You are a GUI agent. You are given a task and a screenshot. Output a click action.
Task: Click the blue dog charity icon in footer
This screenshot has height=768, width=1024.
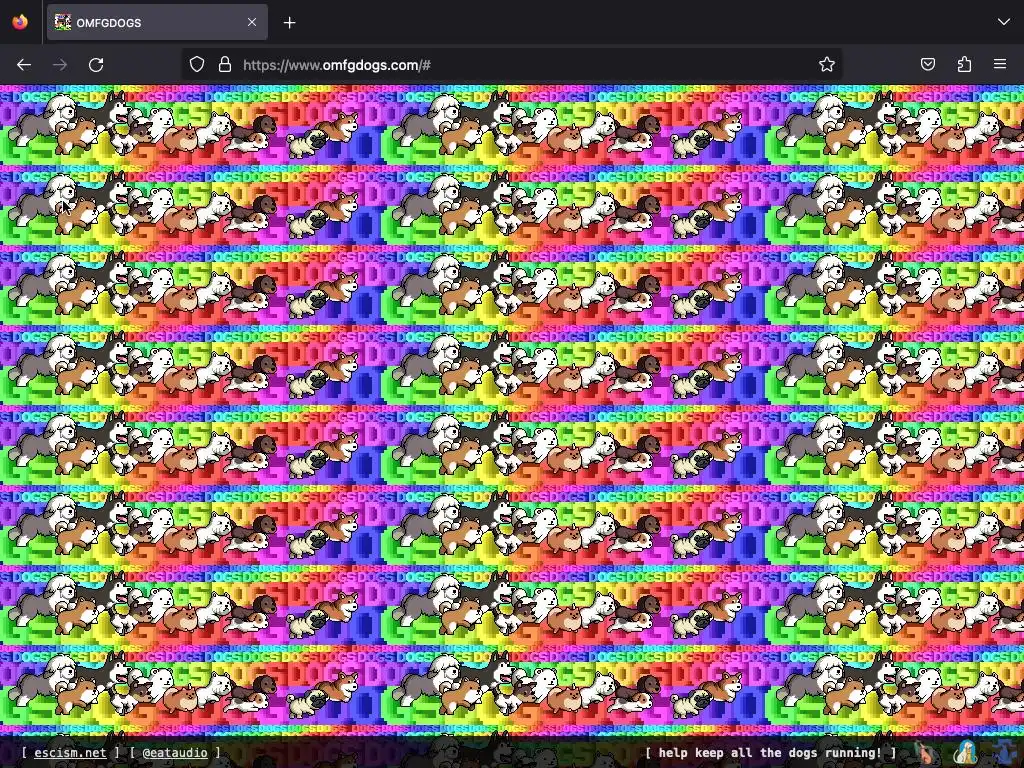pos(1004,752)
